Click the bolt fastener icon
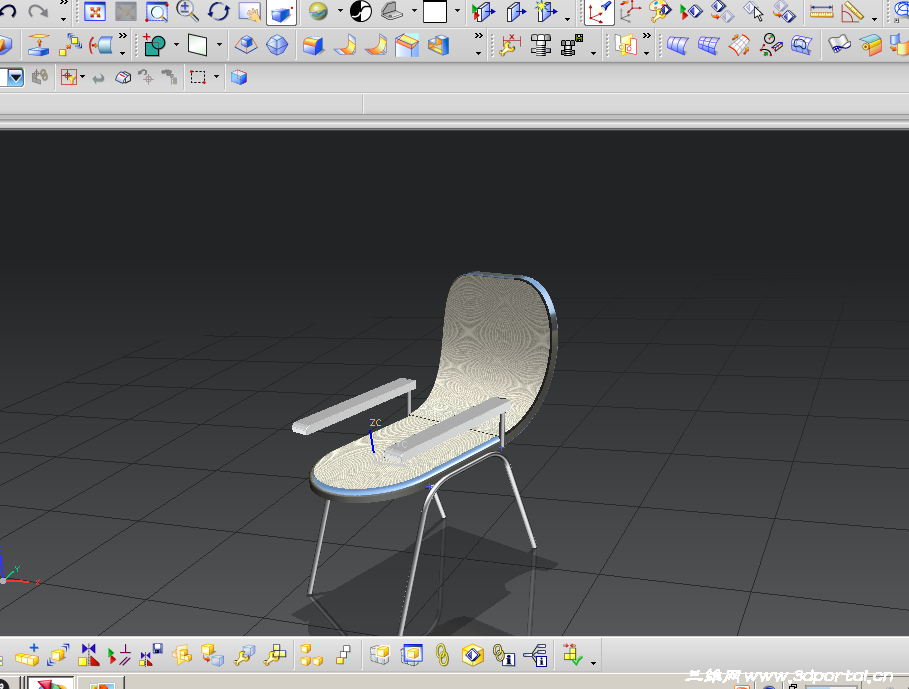 540,45
